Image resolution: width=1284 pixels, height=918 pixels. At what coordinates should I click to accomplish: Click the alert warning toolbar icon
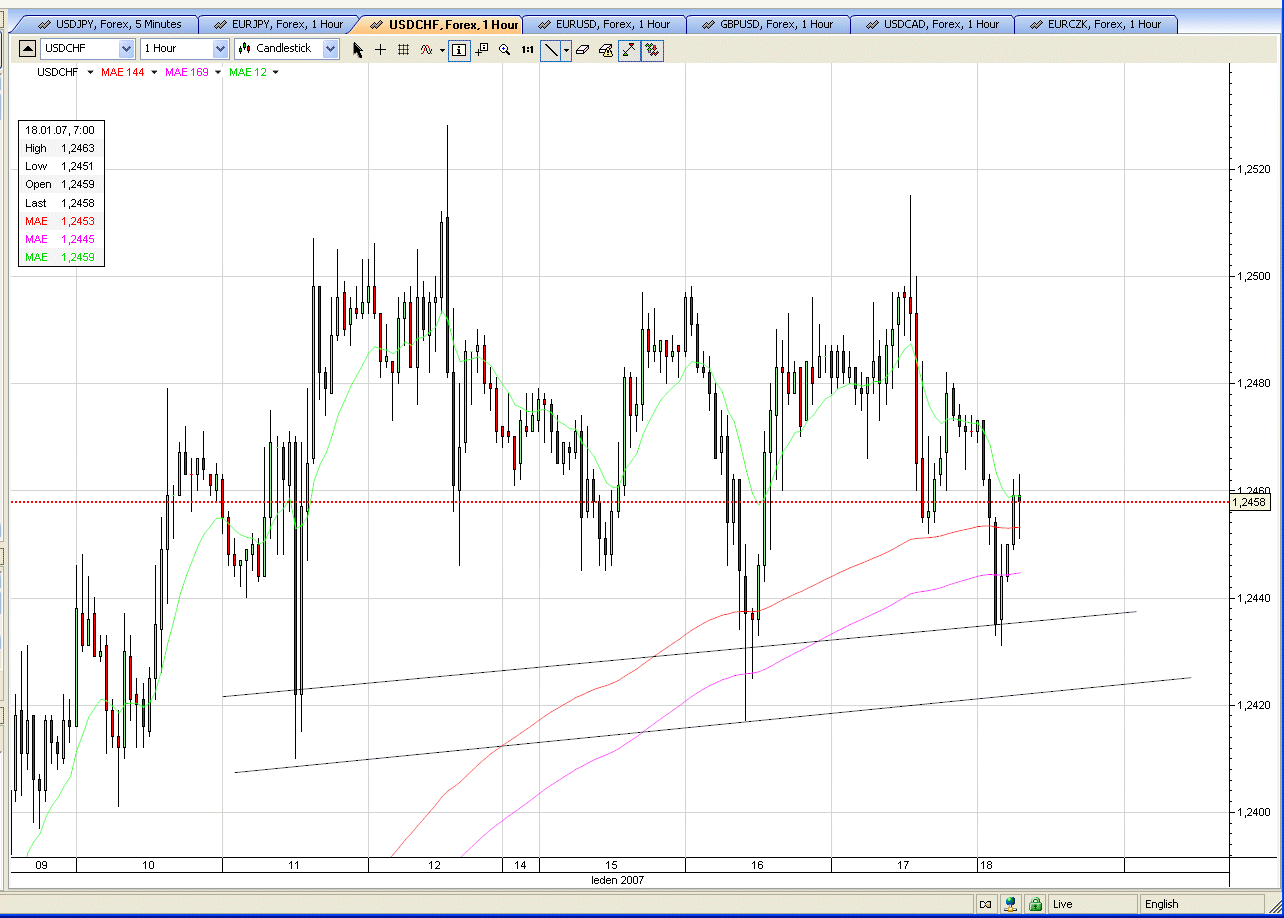coord(605,49)
